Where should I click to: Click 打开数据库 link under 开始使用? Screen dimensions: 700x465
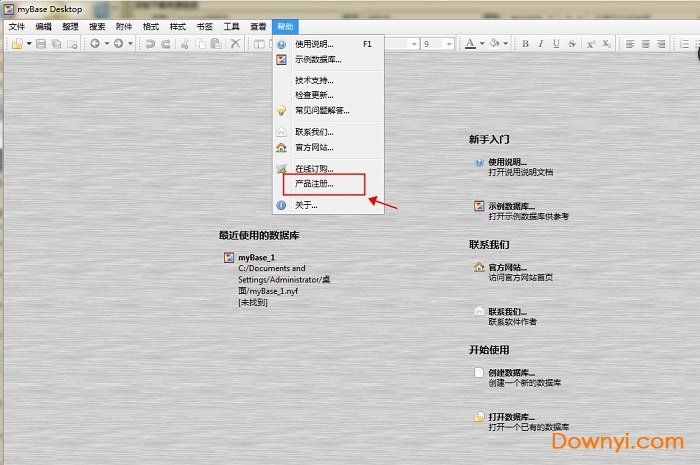pyautogui.click(x=512, y=417)
